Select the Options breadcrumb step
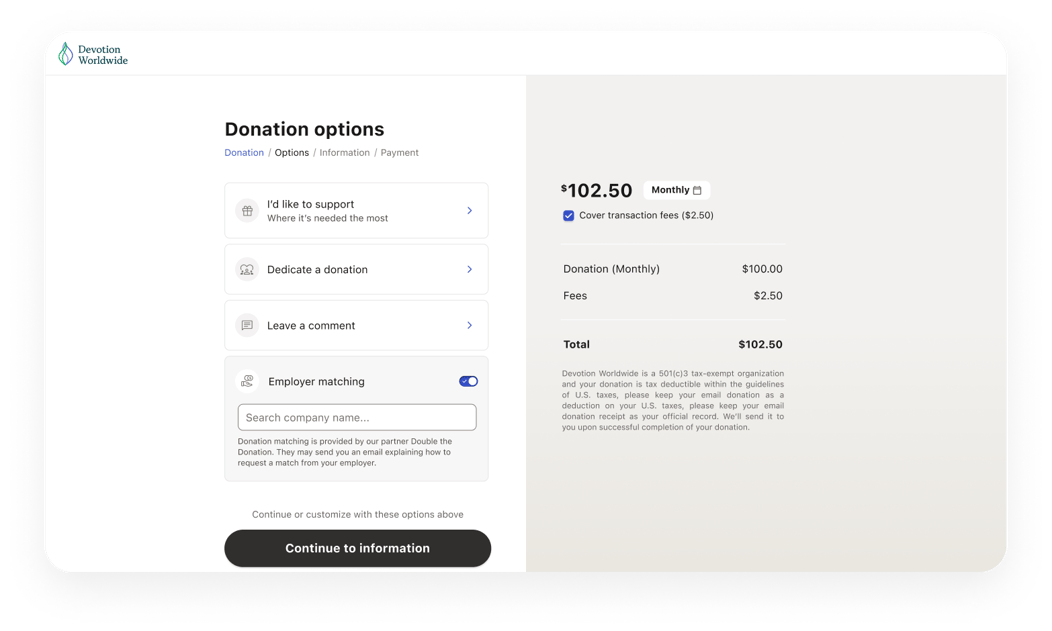 (291, 152)
